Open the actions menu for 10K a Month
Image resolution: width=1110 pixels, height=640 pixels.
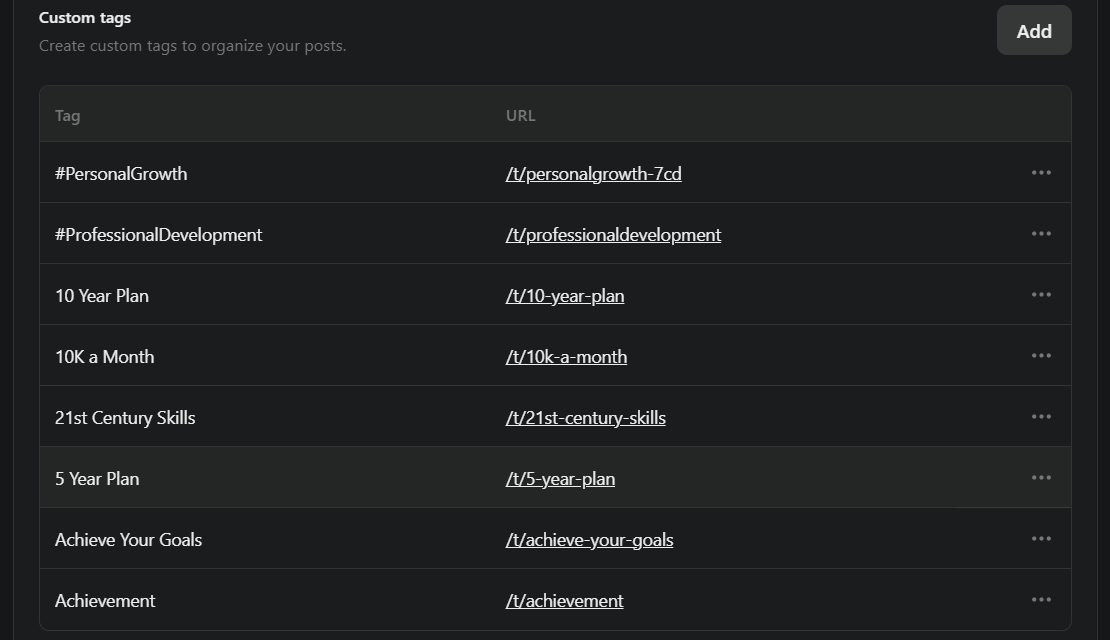tap(1041, 355)
